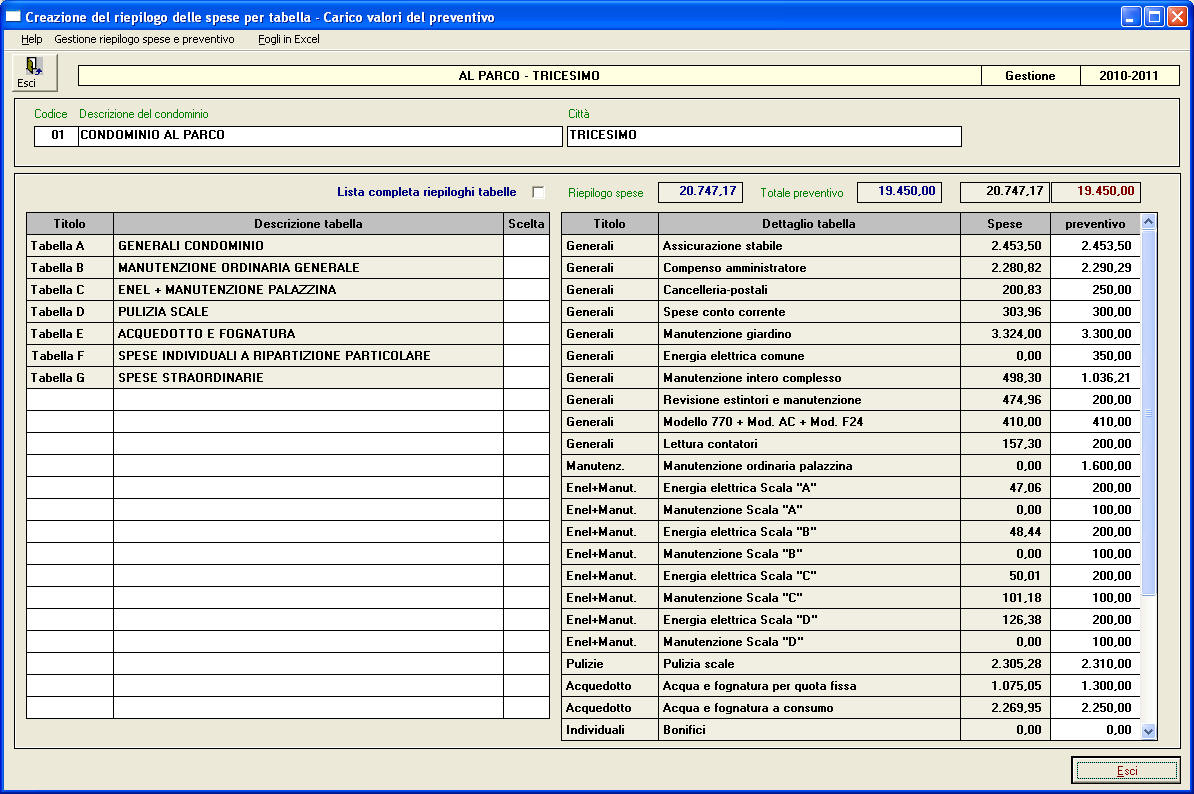The image size is (1194, 794).
Task: Select ENEL + MANUTENZIONE PALAZZINA row
Action: [288, 289]
